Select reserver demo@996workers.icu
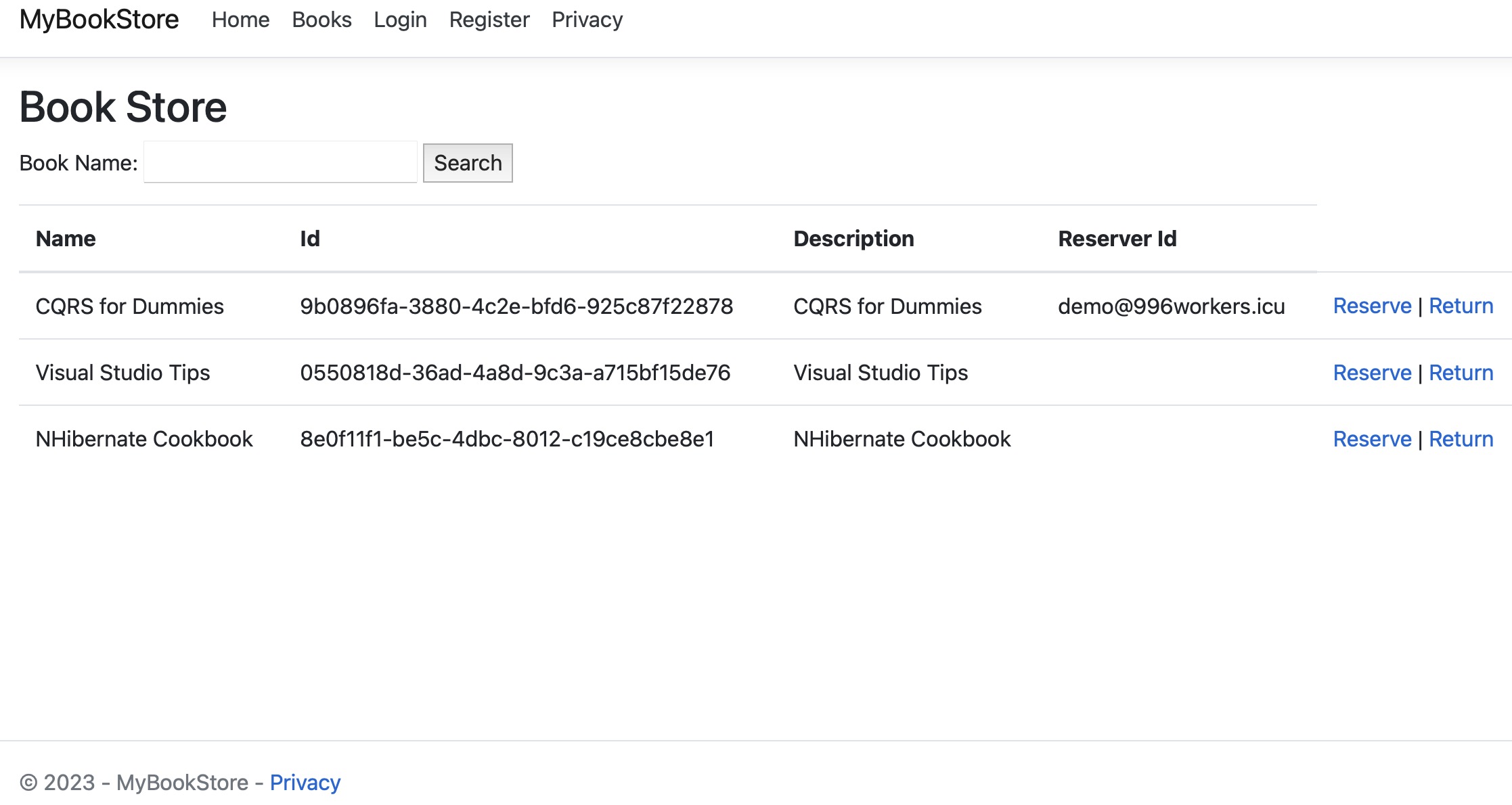1512x805 pixels. (x=1171, y=306)
